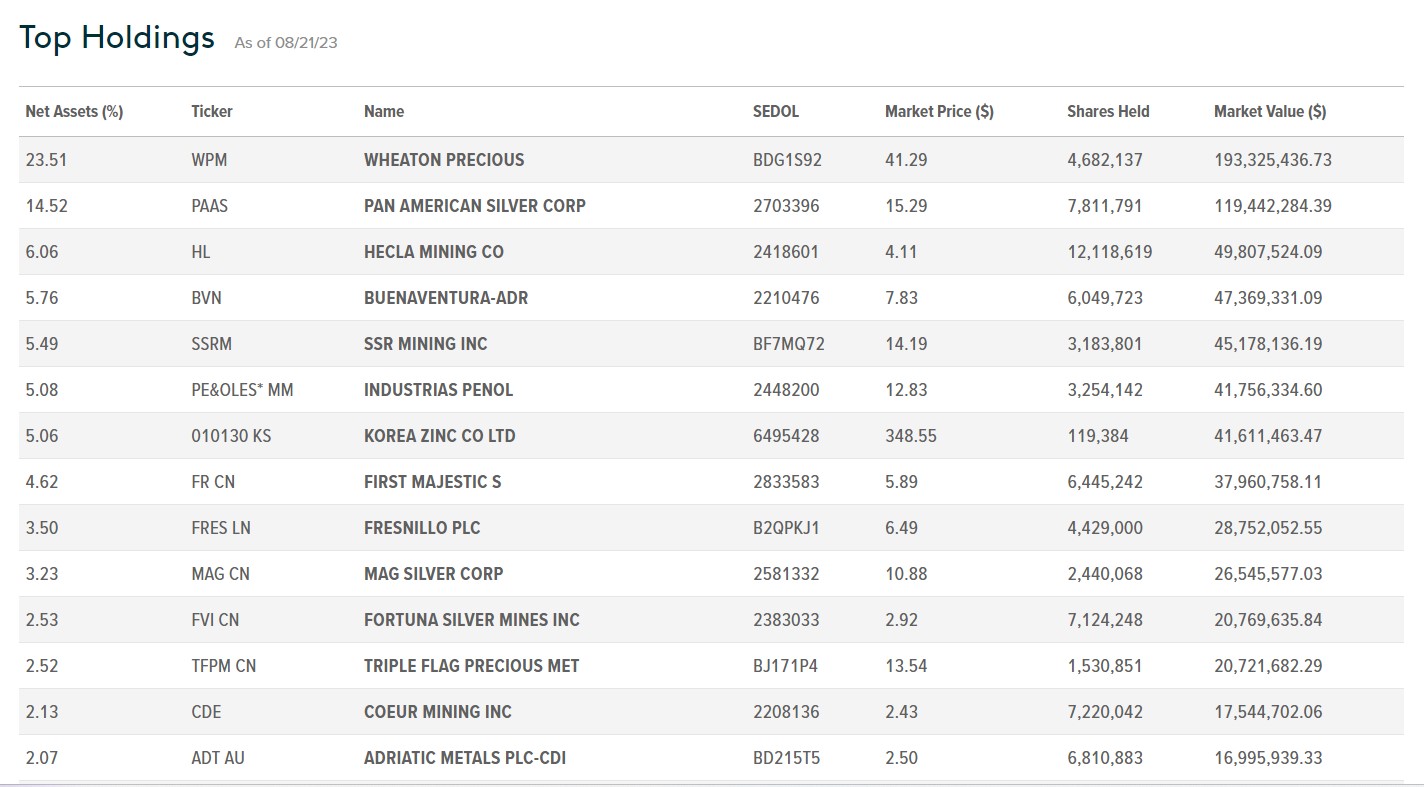This screenshot has height=787, width=1424.
Task: Select FORTUNA SILVER MINES INC name
Action: 472,620
